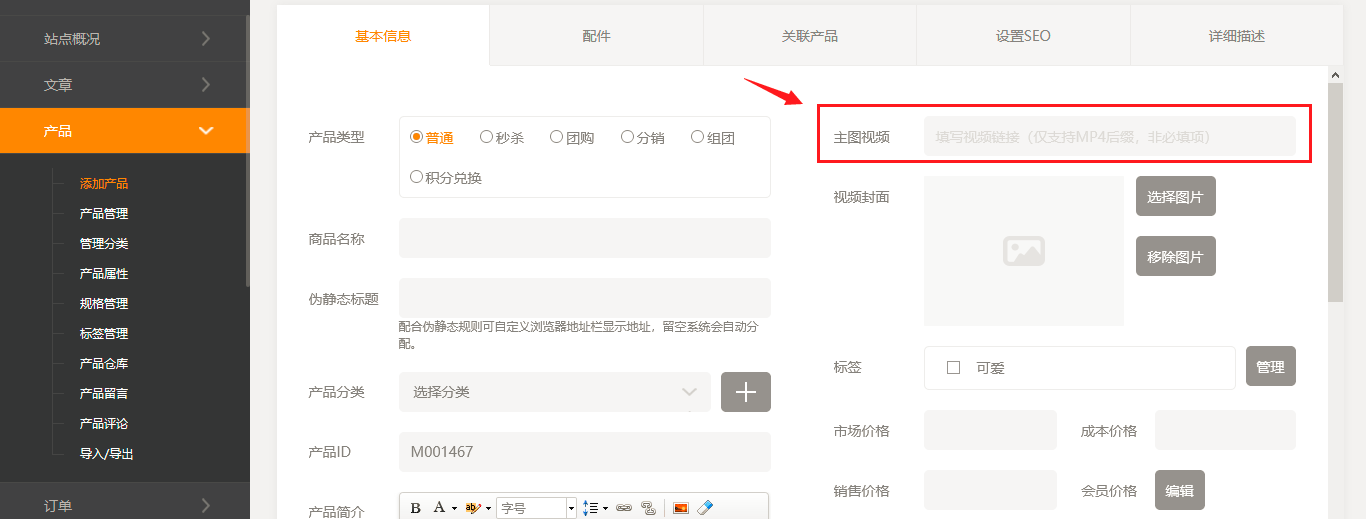The image size is (1366, 519).
Task: Open 产品管理 in the sidebar
Action: click(x=104, y=214)
